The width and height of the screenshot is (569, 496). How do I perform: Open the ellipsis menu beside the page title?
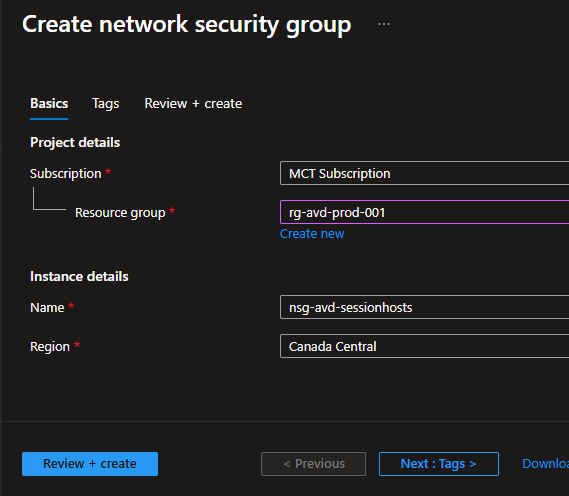(384, 24)
